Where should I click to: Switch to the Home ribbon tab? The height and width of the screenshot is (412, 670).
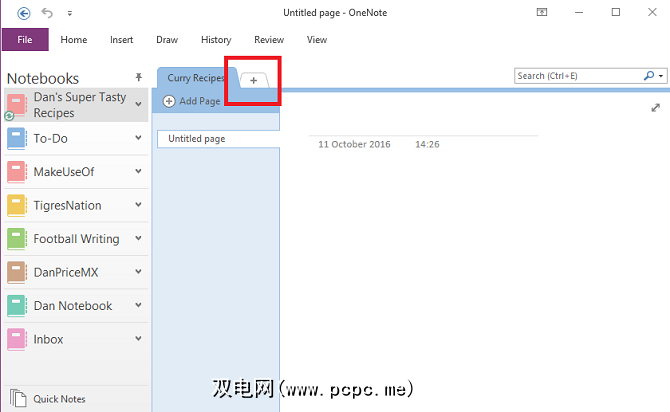pyautogui.click(x=74, y=40)
